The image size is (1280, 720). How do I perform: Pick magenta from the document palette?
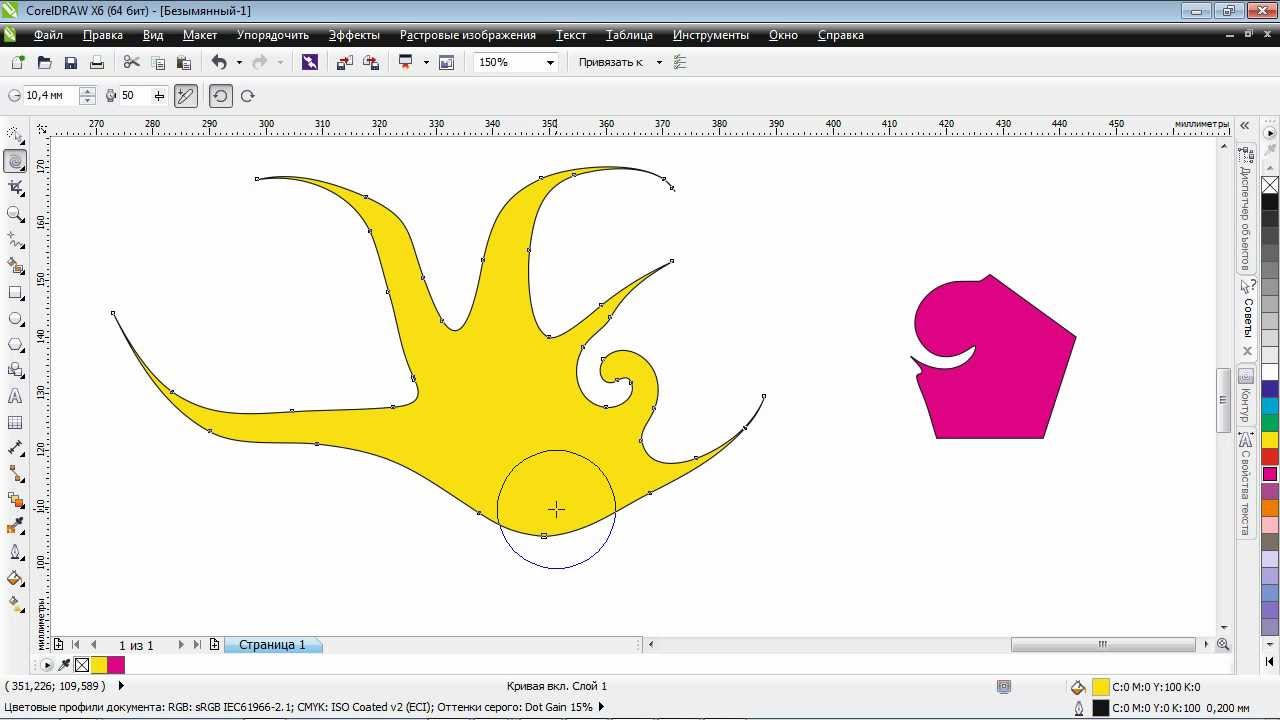(116, 665)
